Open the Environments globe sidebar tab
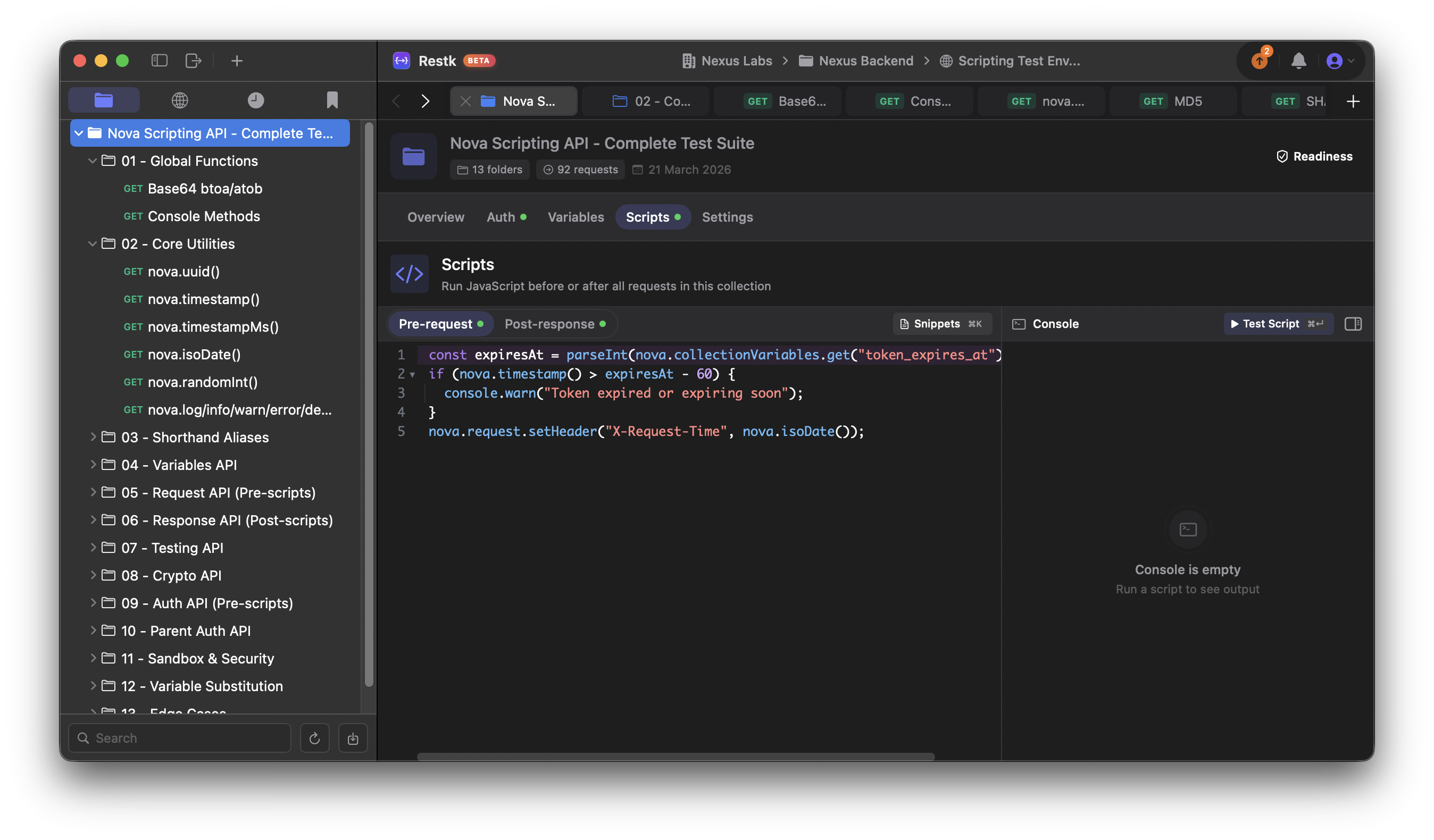The image size is (1434, 840). pyautogui.click(x=180, y=100)
